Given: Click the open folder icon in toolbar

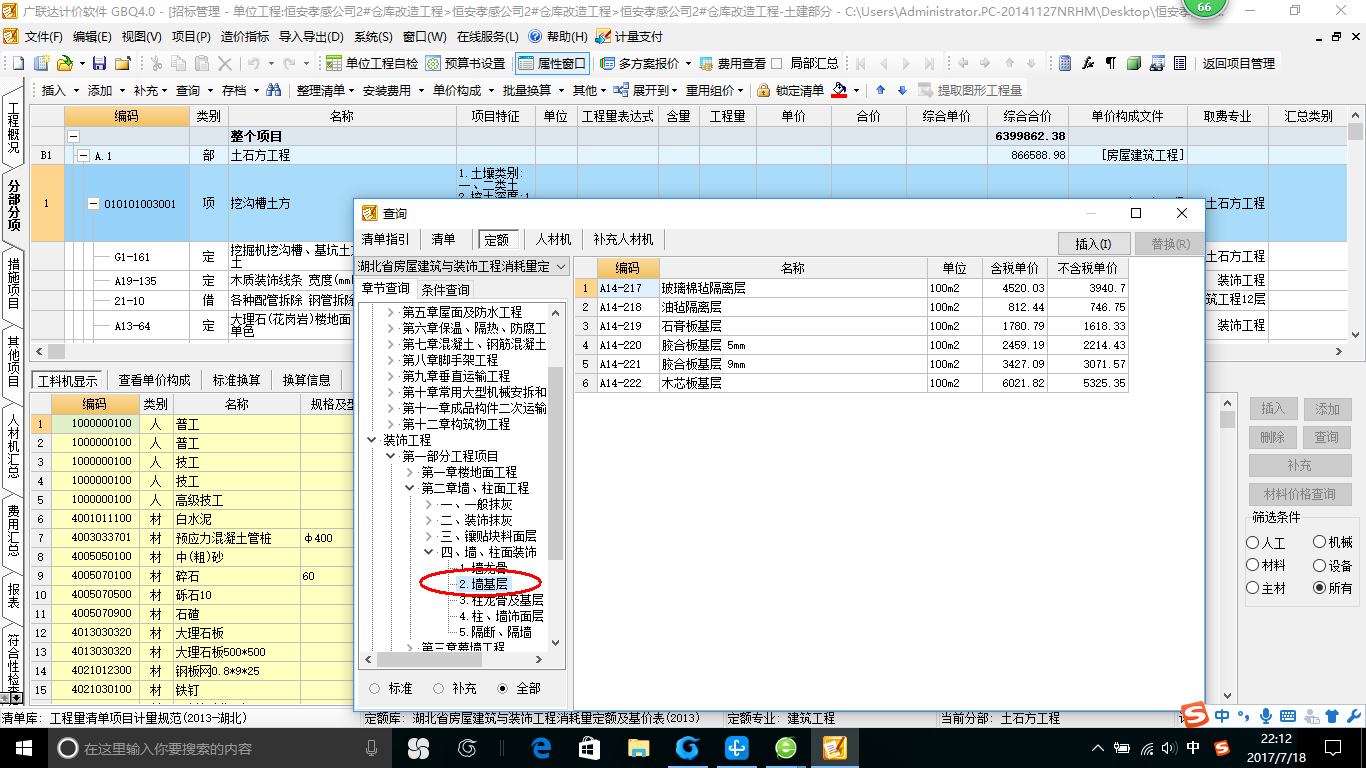Looking at the screenshot, I should 64,63.
